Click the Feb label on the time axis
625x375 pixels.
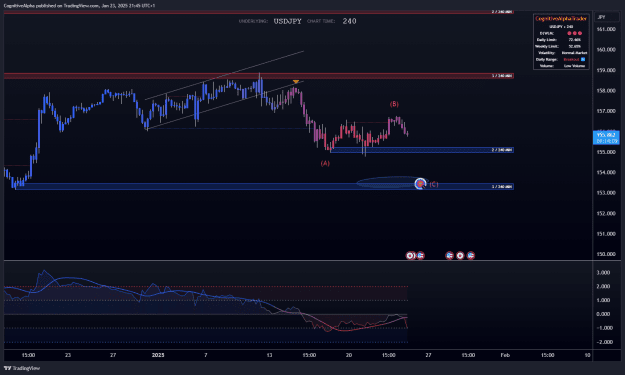(505, 355)
